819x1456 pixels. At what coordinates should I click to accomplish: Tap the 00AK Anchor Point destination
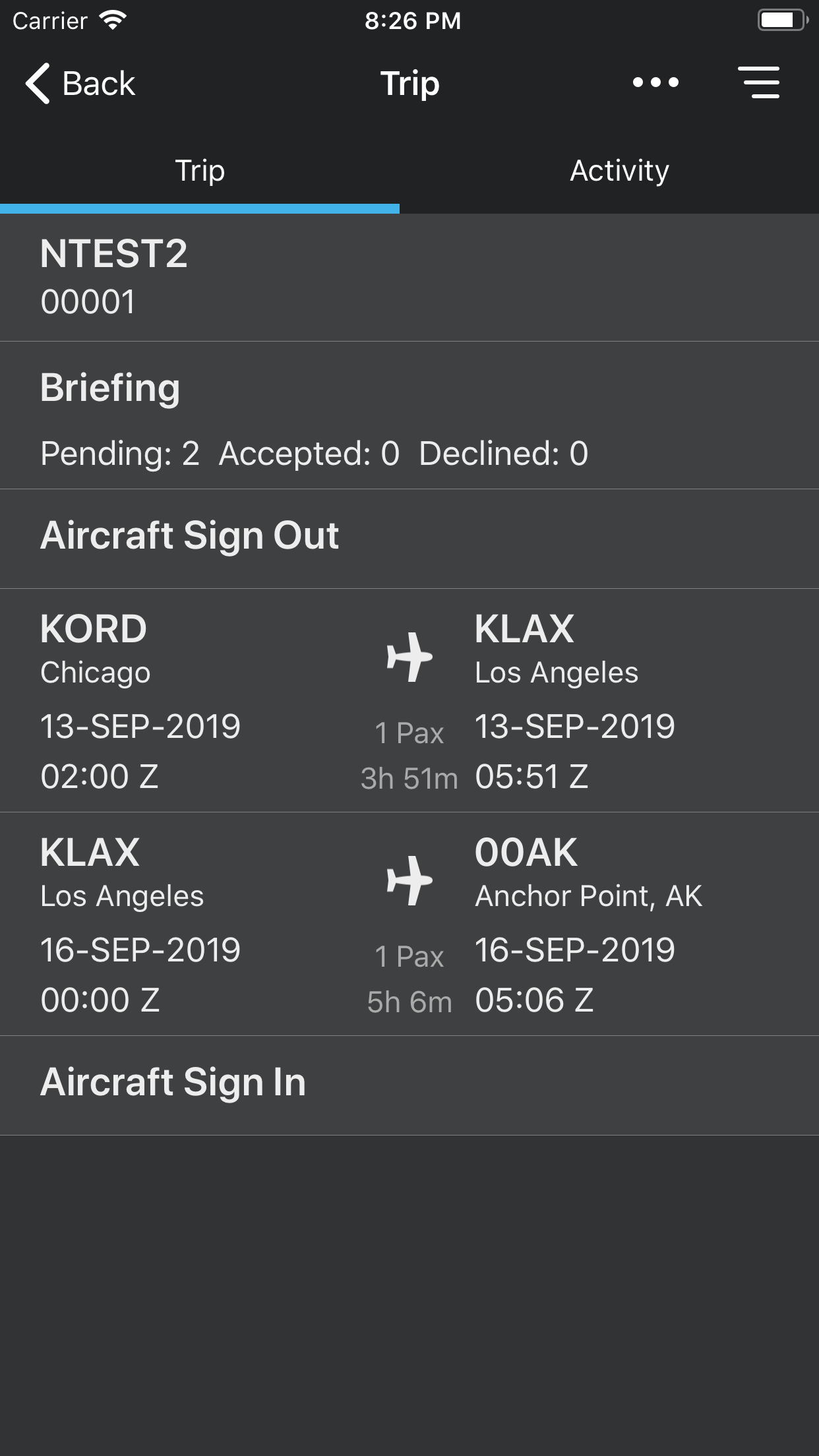588,872
